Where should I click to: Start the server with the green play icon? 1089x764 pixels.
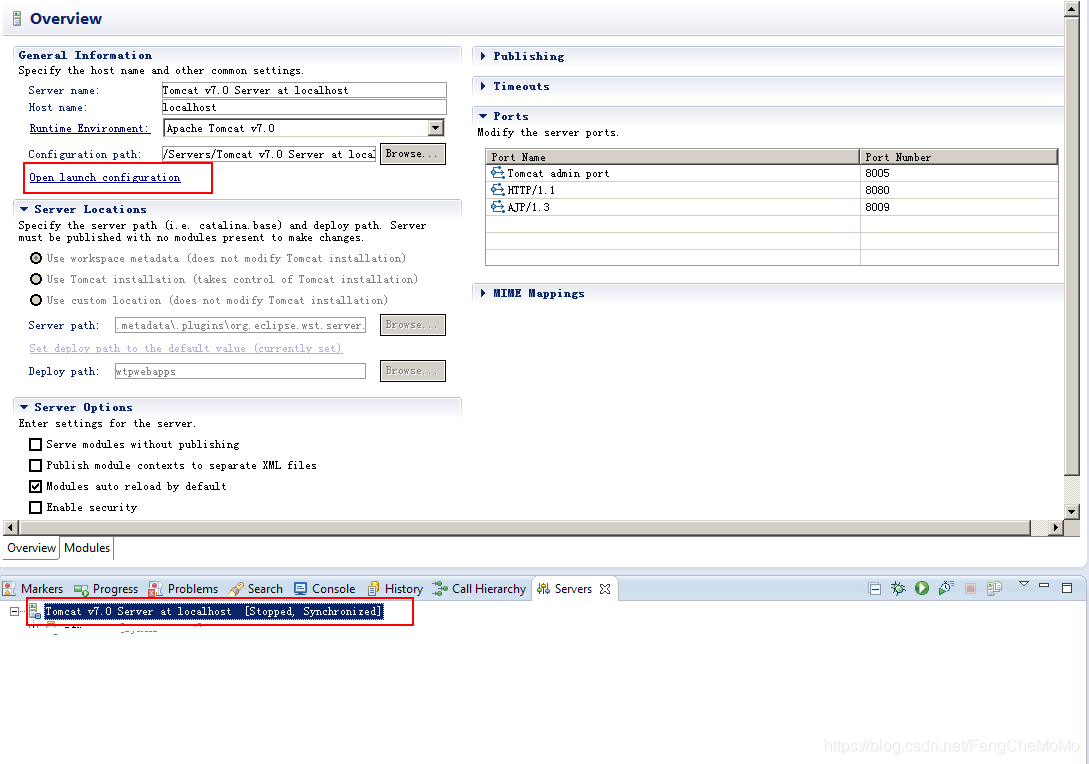point(922,588)
